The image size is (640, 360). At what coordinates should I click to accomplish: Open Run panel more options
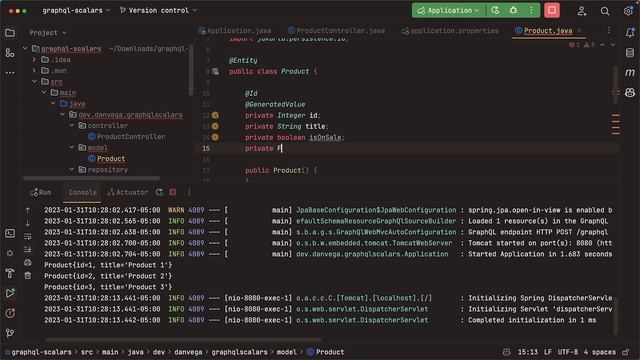pyautogui.click(x=189, y=192)
